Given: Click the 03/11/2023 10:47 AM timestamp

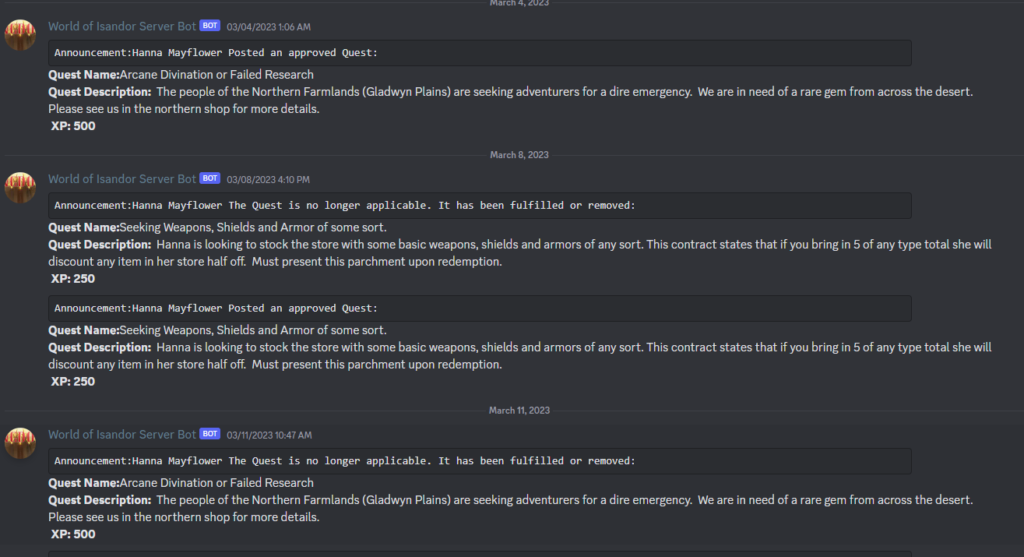Looking at the screenshot, I should click(270, 436).
